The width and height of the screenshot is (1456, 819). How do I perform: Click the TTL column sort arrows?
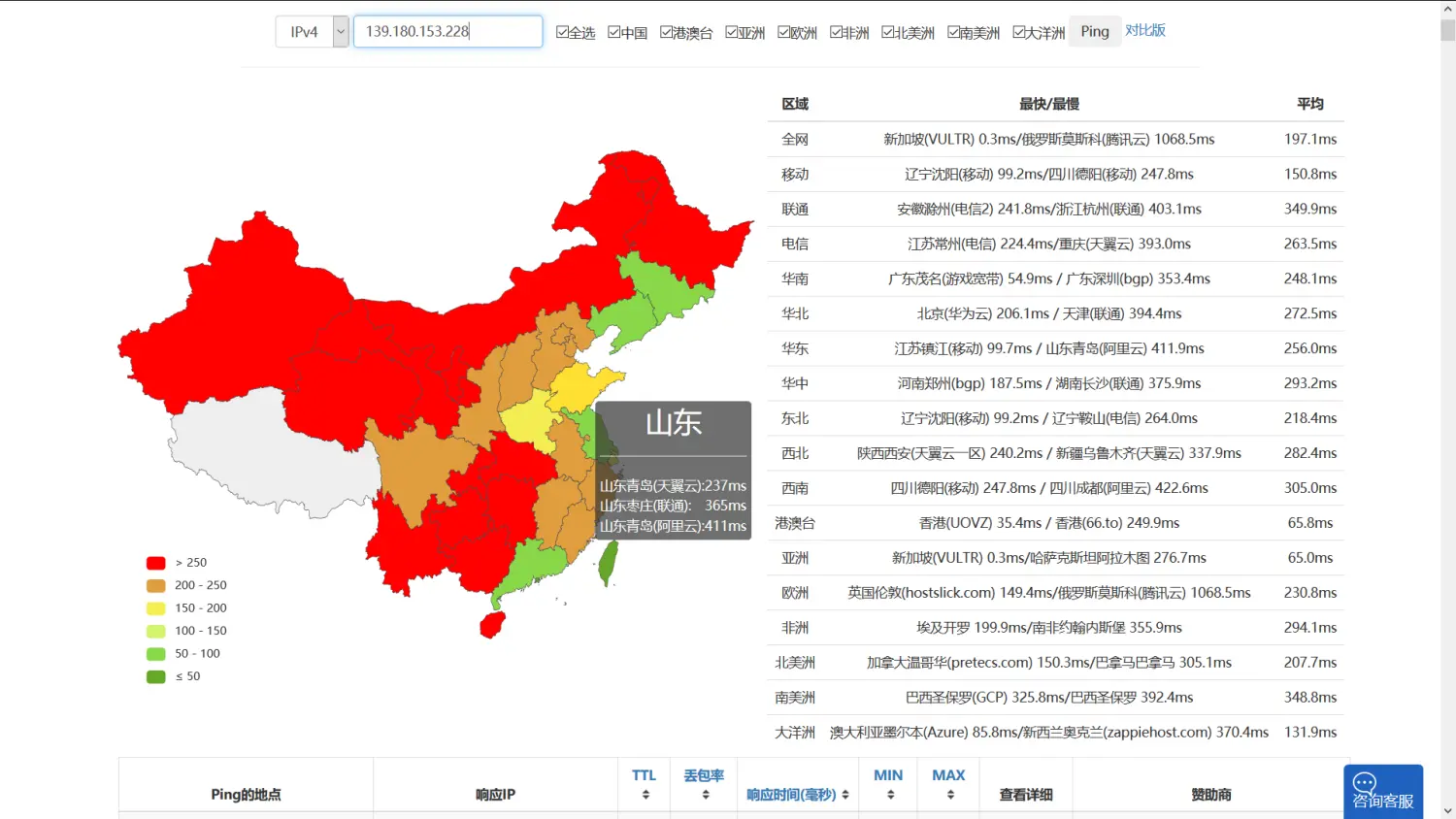(645, 795)
